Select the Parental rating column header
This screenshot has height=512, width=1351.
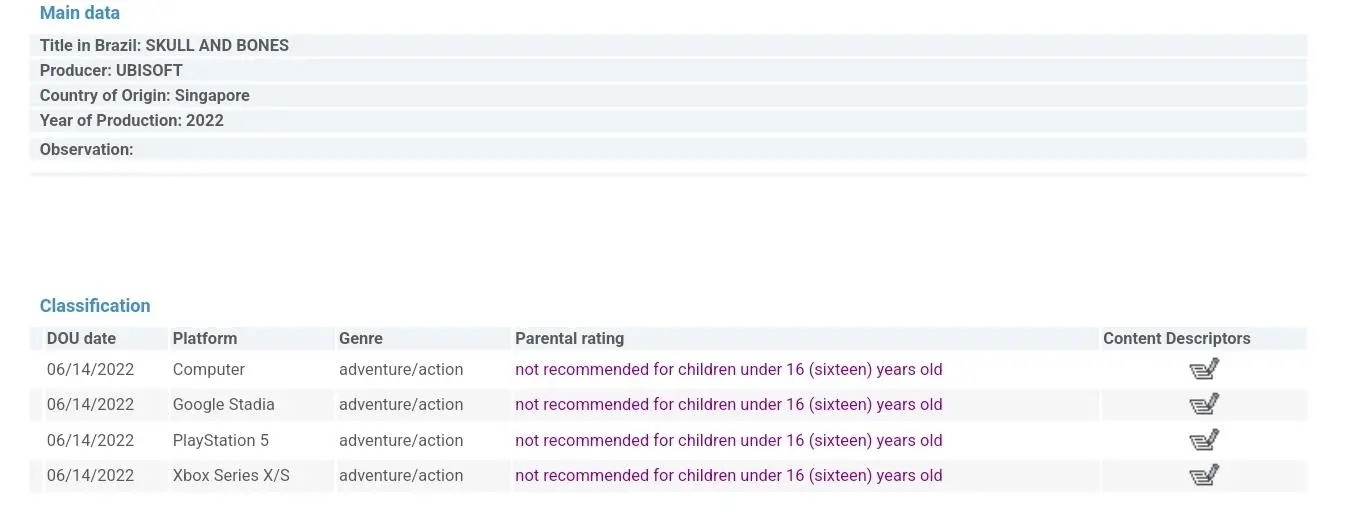point(569,338)
